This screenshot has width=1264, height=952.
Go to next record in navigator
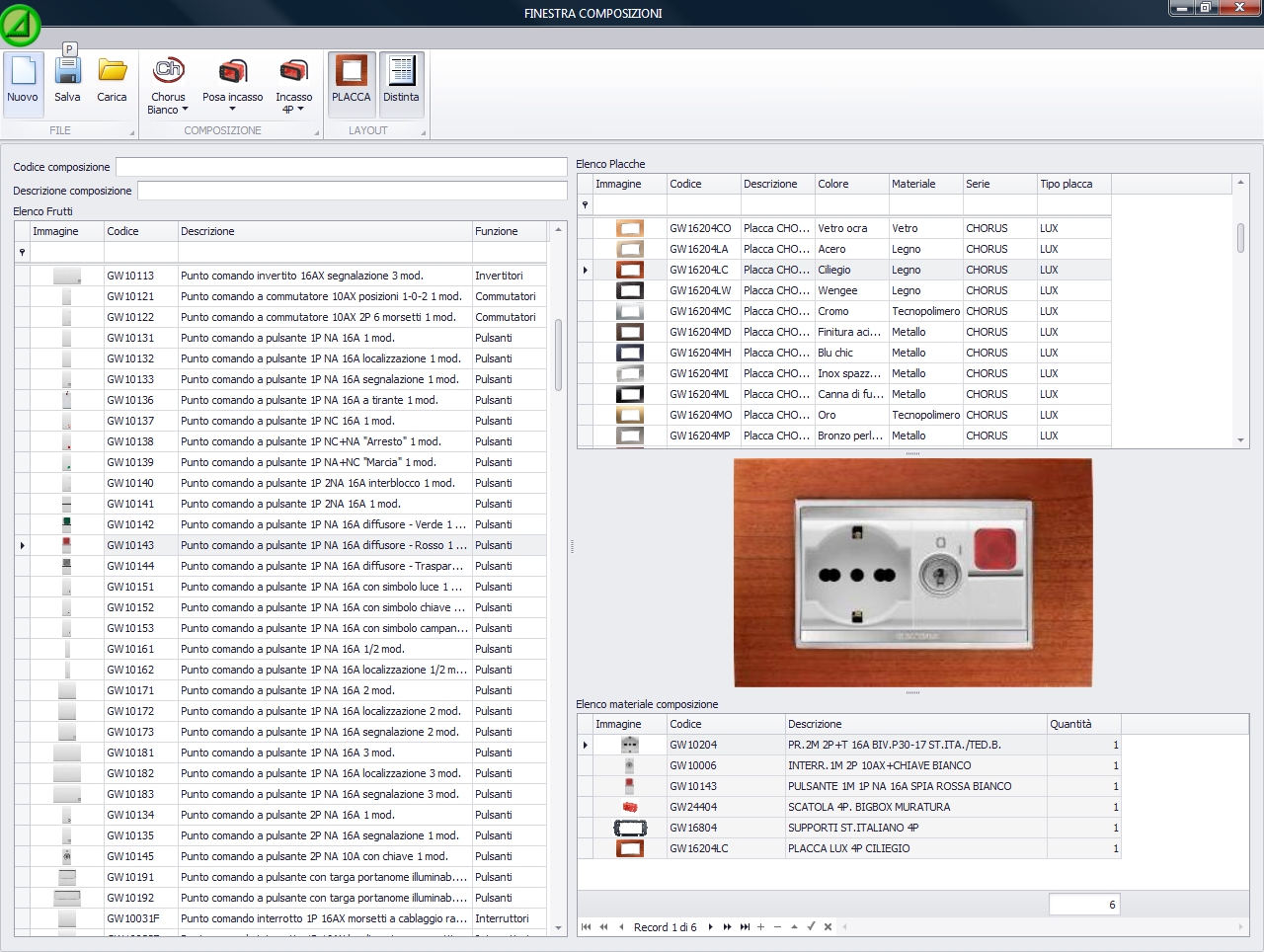point(710,927)
